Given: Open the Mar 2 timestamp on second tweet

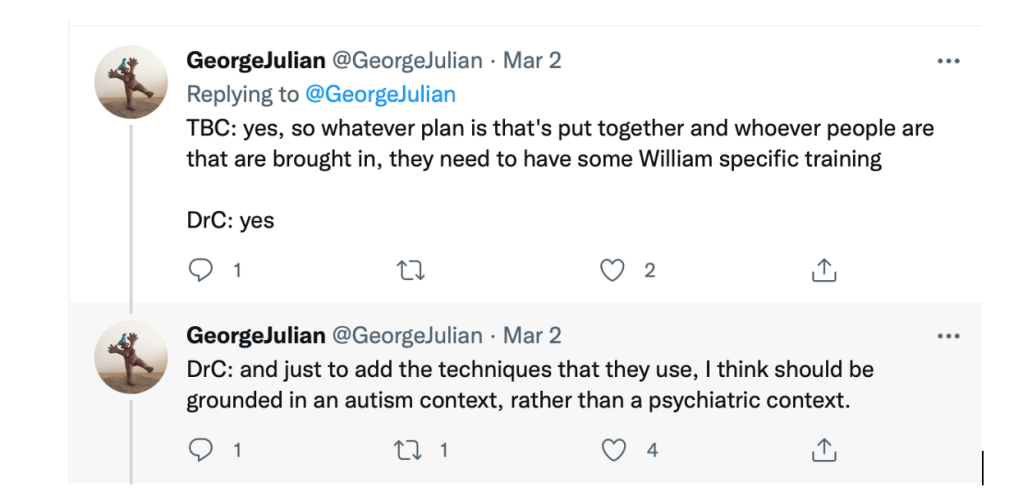Looking at the screenshot, I should point(532,335).
